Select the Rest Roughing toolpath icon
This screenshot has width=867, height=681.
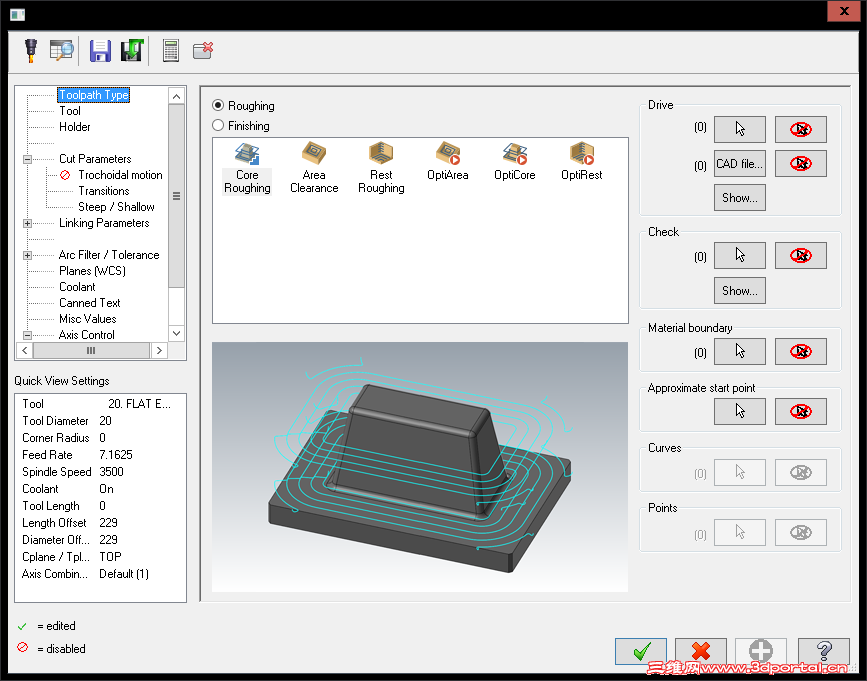pyautogui.click(x=381, y=169)
